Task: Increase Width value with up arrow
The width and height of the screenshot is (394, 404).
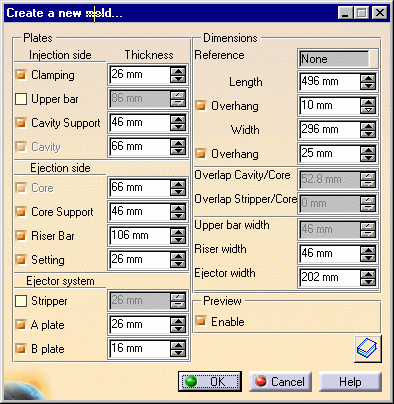Action: pos(368,126)
